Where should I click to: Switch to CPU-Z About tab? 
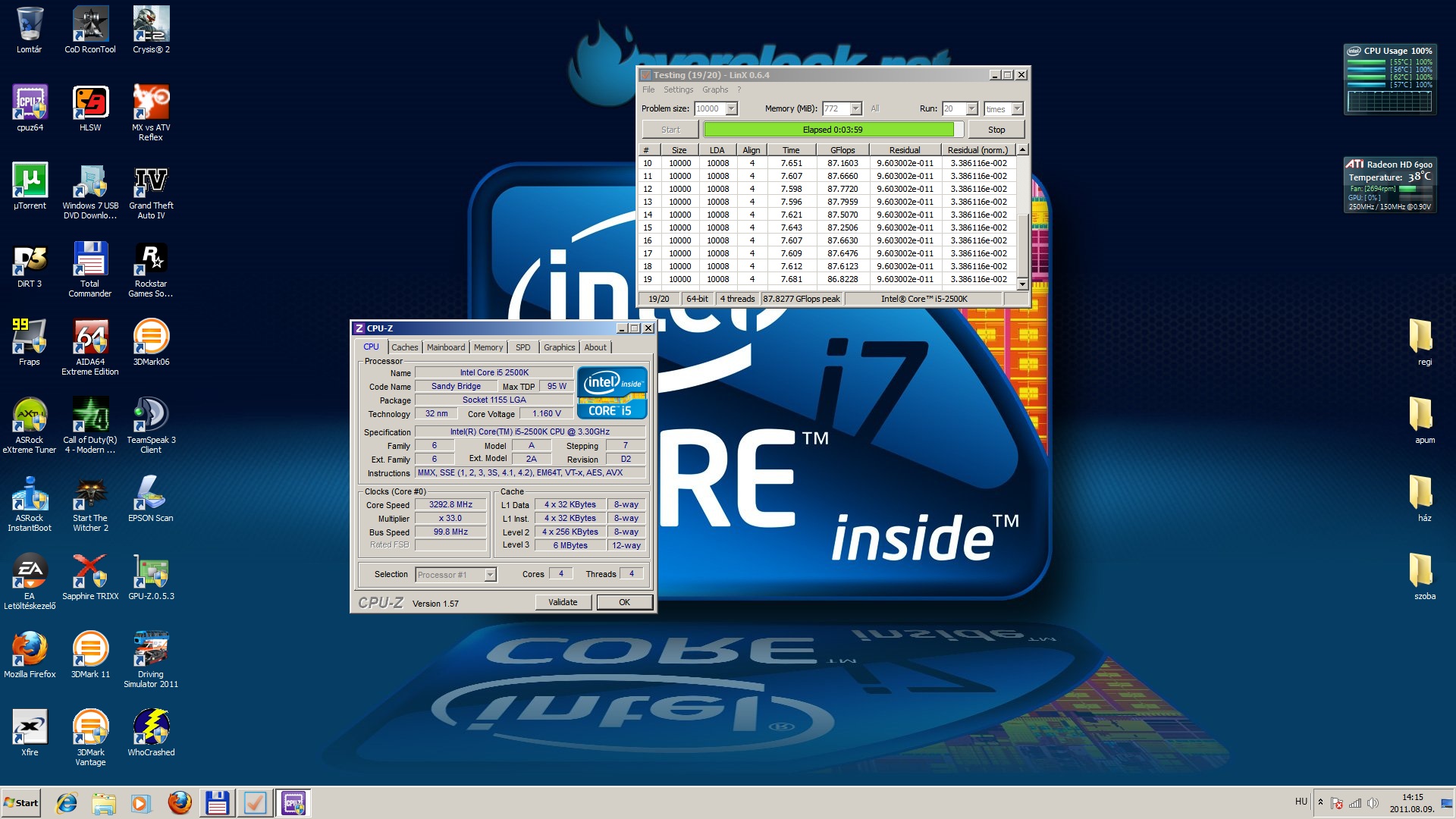[595, 347]
